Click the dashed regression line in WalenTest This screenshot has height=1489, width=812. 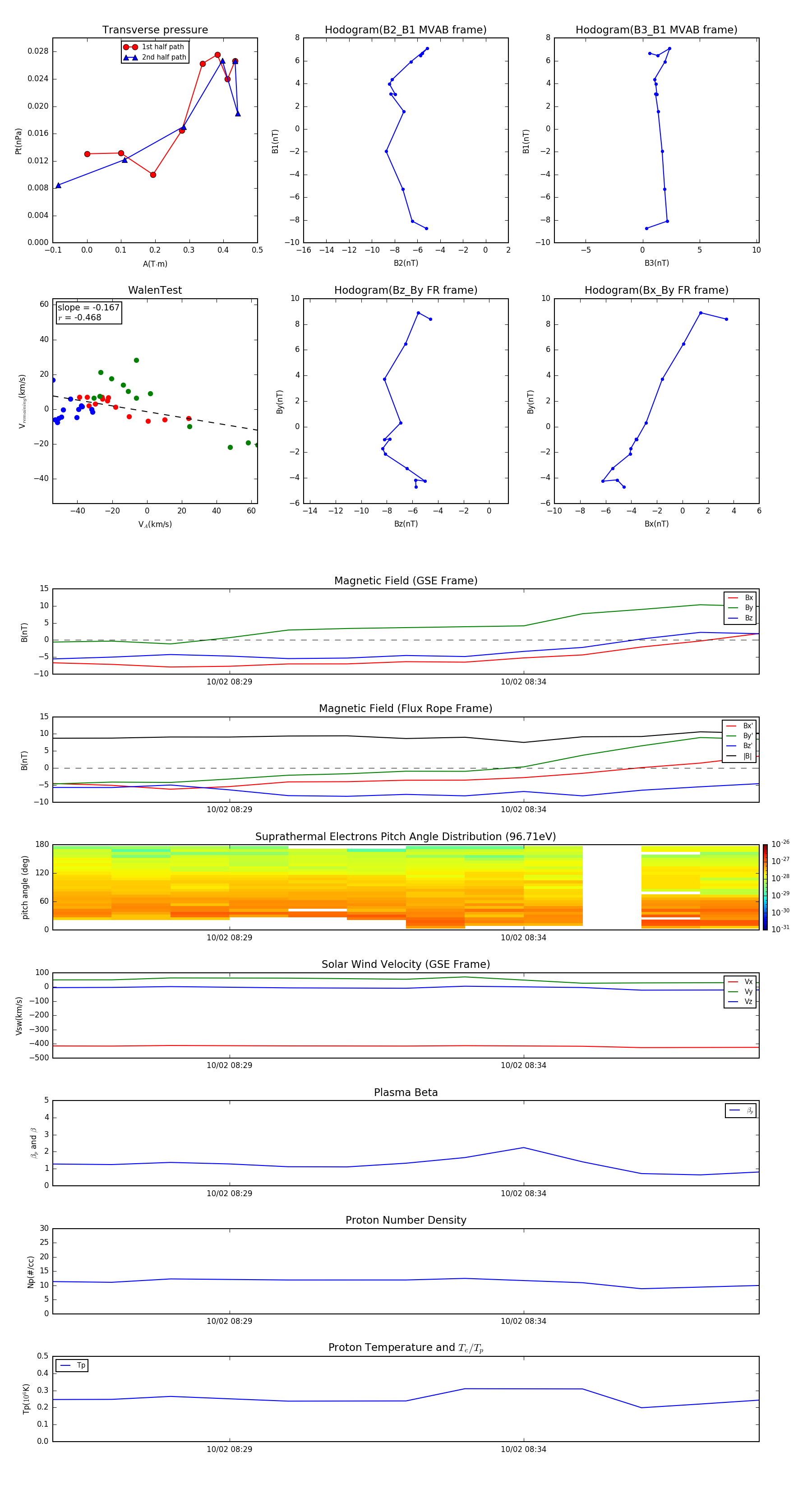coord(155,413)
